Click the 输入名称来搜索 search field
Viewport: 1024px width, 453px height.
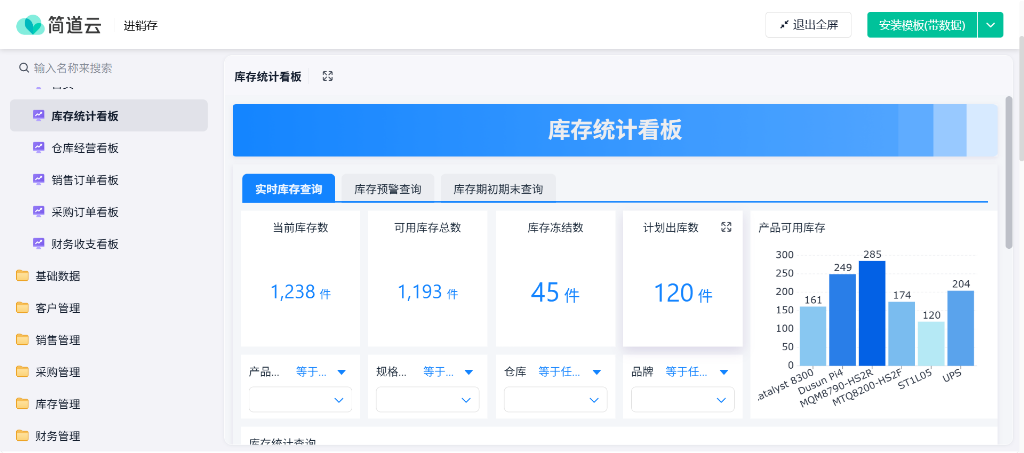109,68
